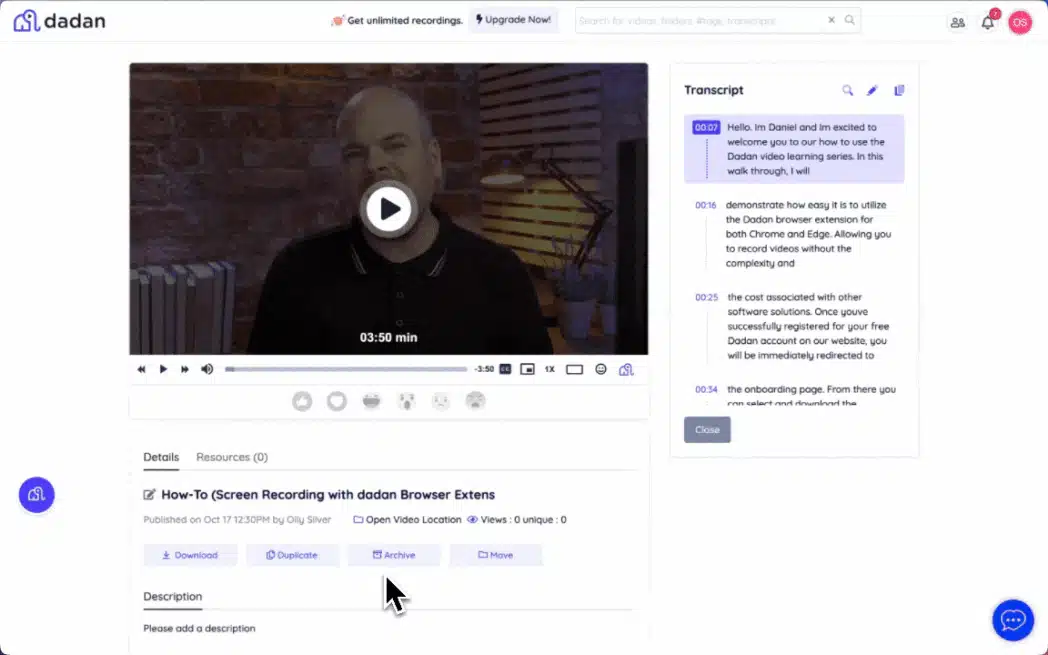Search within the Transcript panel

click(848, 90)
